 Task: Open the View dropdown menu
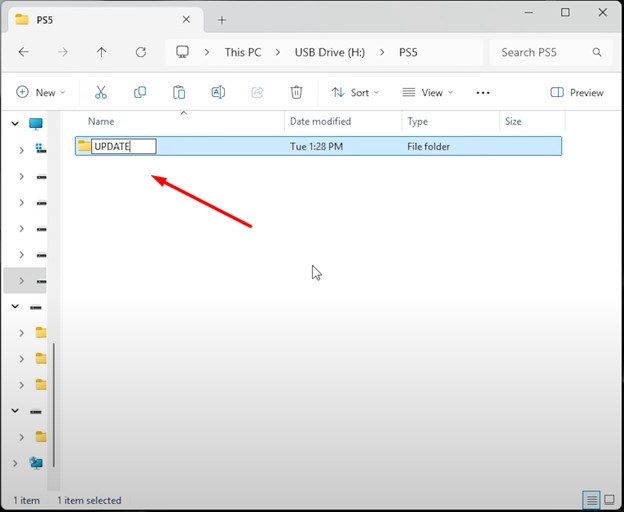pos(427,93)
